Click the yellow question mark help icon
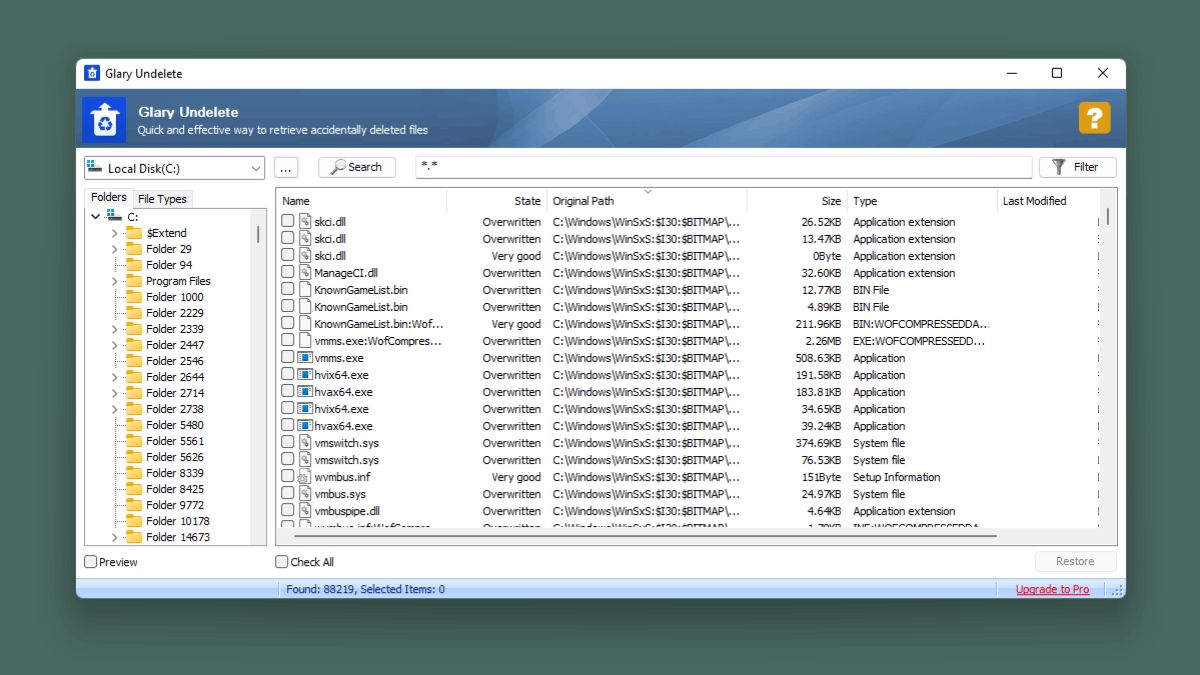The width and height of the screenshot is (1200, 675). 1094,118
